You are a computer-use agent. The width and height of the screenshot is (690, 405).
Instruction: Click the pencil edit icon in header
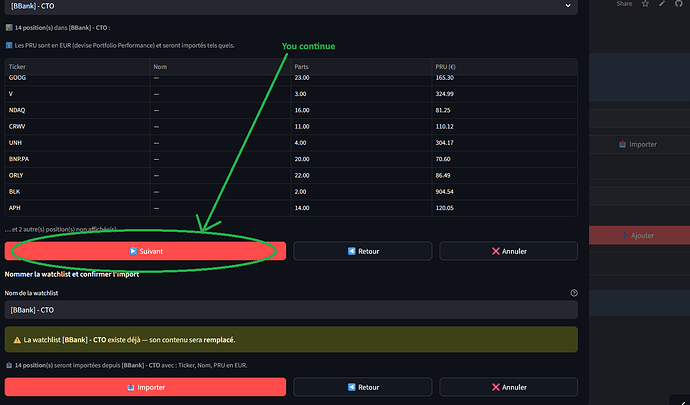click(x=662, y=4)
